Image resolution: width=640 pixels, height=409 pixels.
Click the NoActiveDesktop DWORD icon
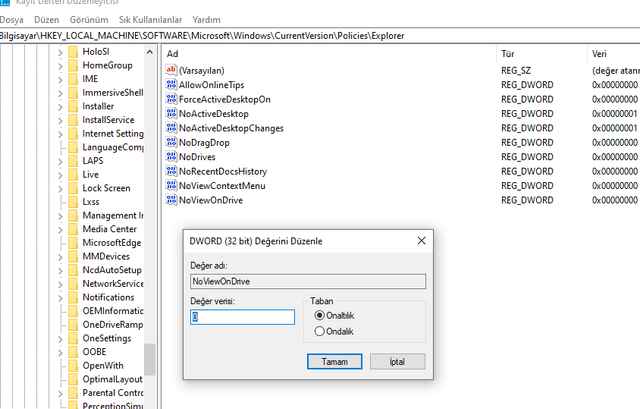pyautogui.click(x=171, y=113)
